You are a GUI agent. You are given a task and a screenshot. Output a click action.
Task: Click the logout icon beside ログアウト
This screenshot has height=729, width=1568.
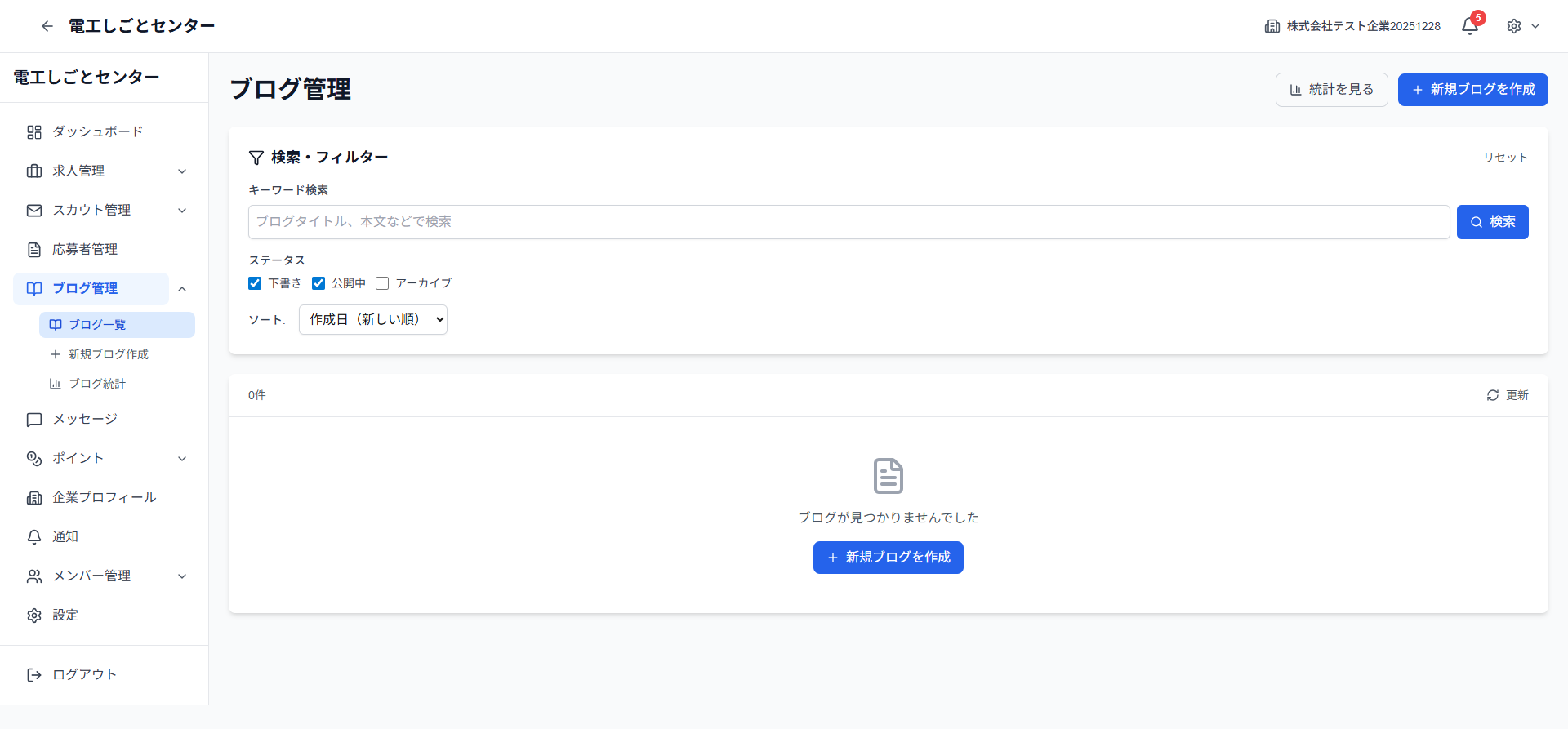(34, 675)
